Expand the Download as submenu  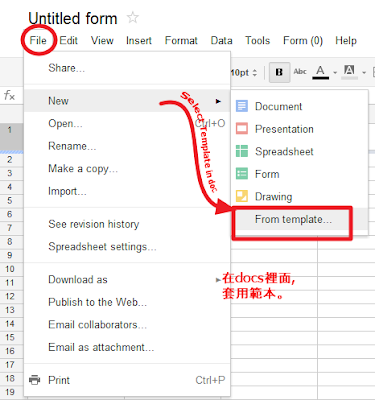pyautogui.click(x=127, y=279)
